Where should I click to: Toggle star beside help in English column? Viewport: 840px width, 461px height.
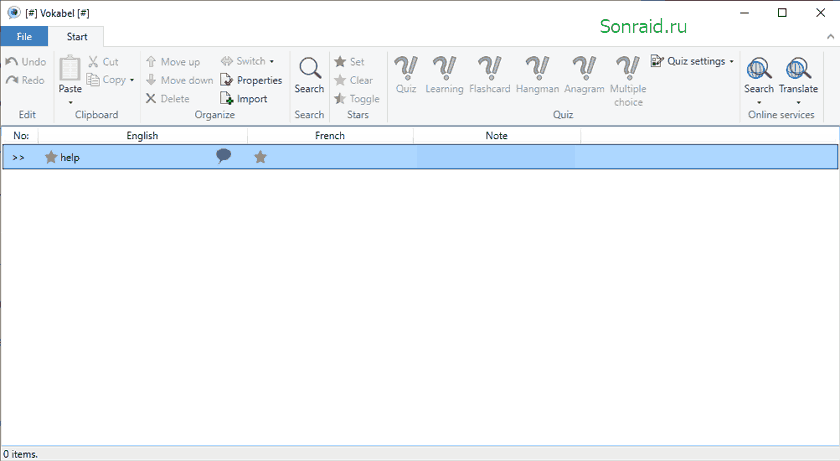pos(51,157)
